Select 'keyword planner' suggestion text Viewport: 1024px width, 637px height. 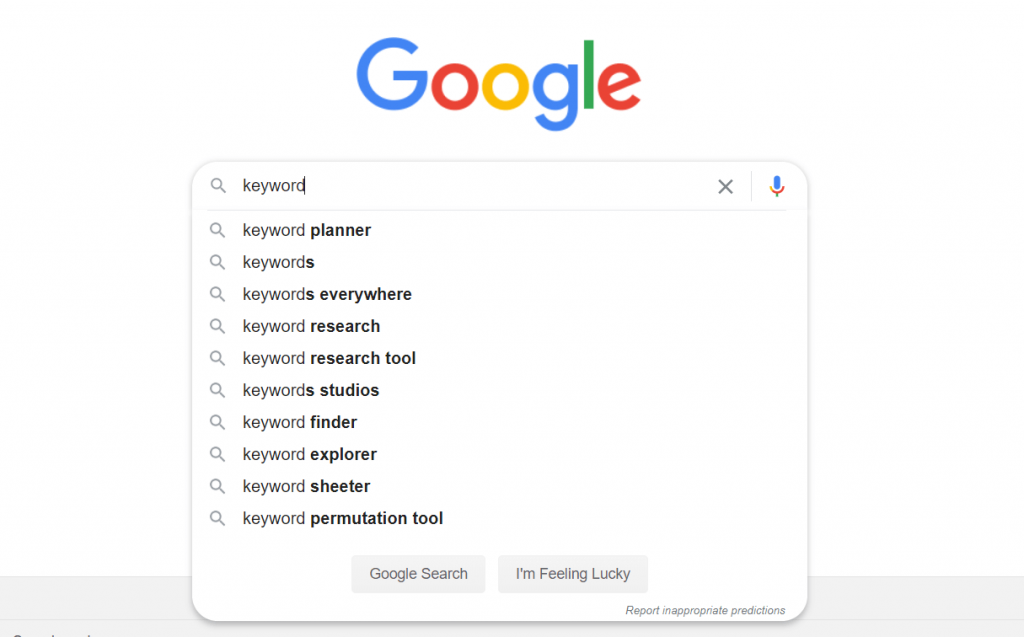[307, 230]
